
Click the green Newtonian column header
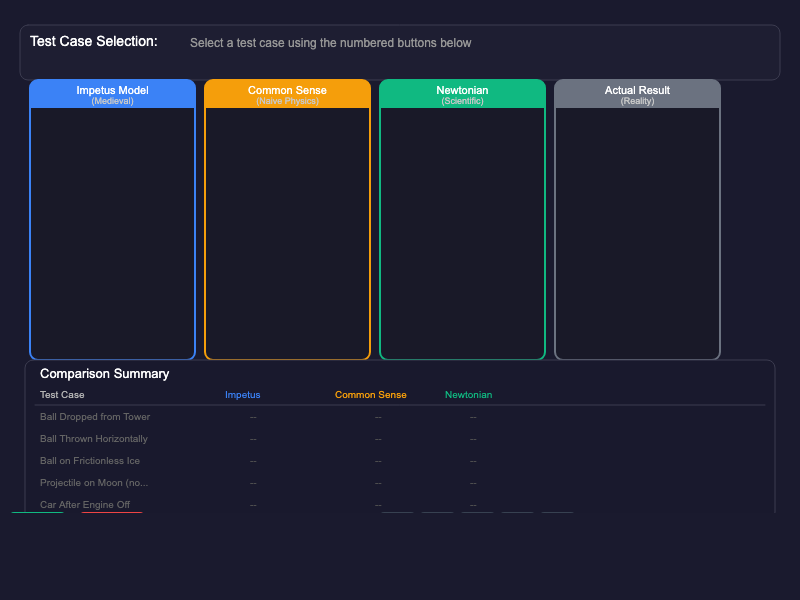[x=468, y=395]
